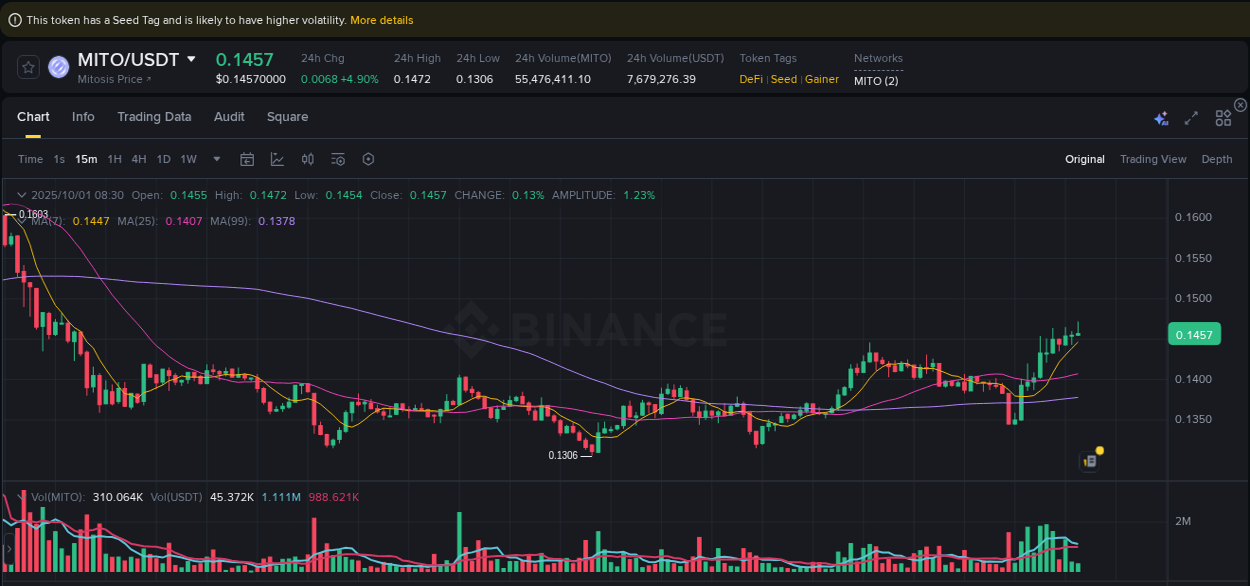Open the indicators settings list
The height and width of the screenshot is (586, 1250).
point(337,159)
